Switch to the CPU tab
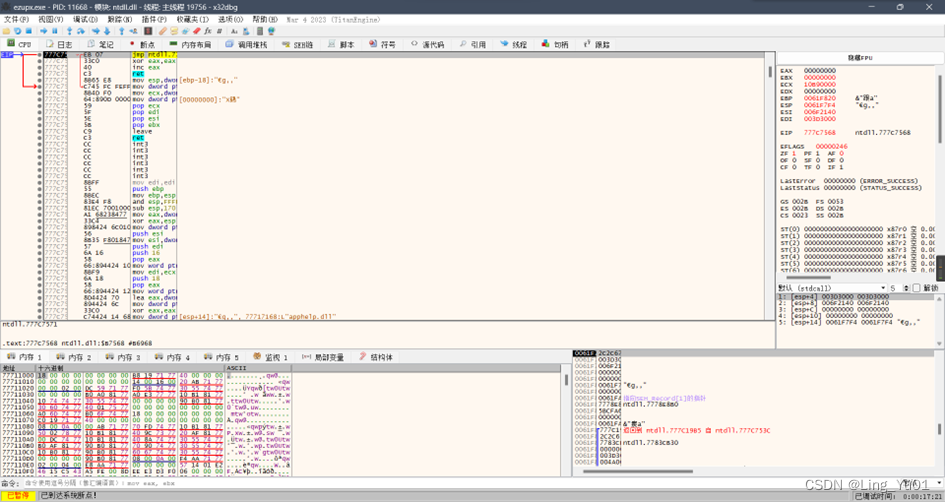The image size is (945, 502). pos(19,44)
